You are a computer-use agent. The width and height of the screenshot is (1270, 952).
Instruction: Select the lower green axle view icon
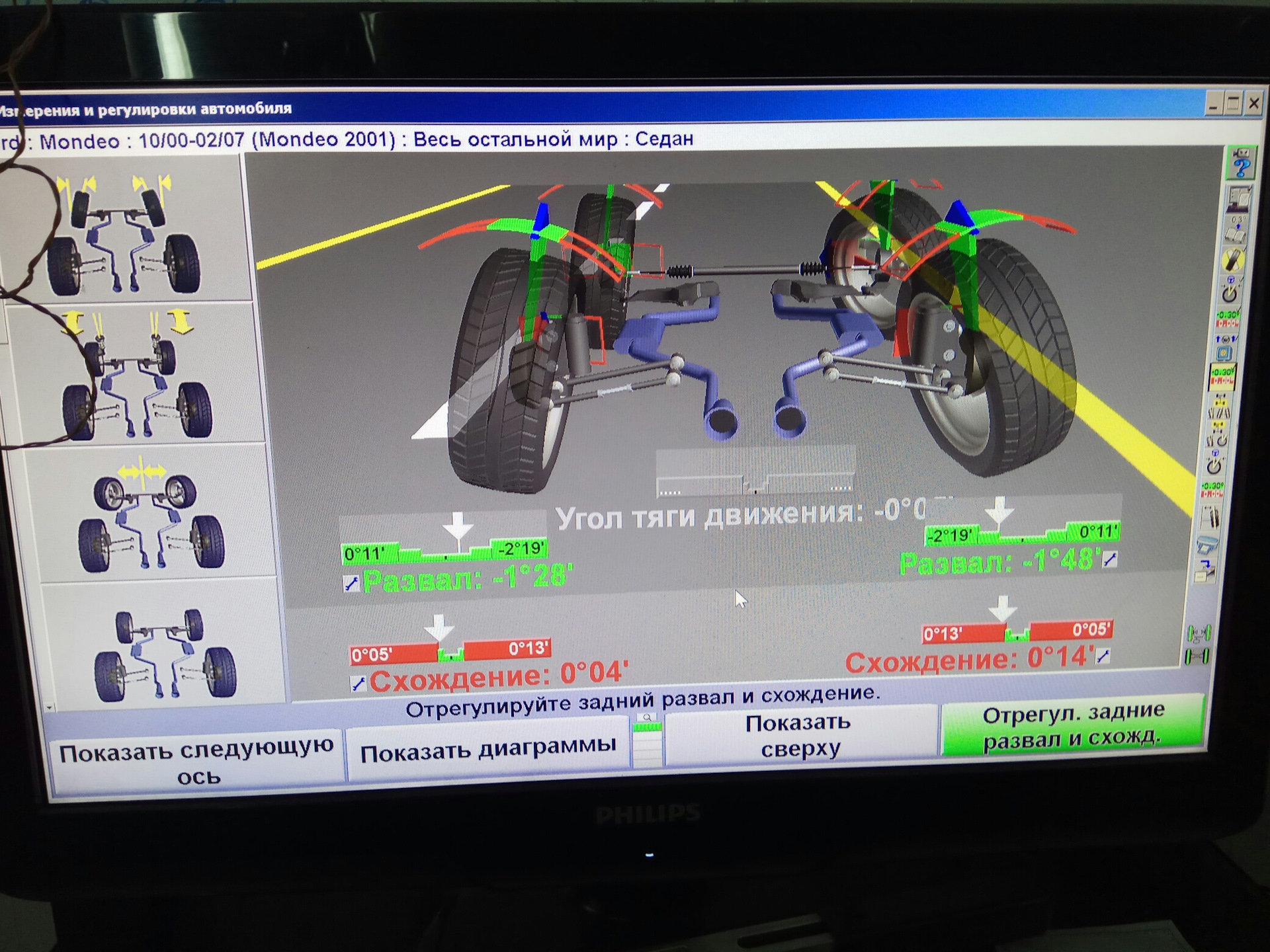[1197, 656]
